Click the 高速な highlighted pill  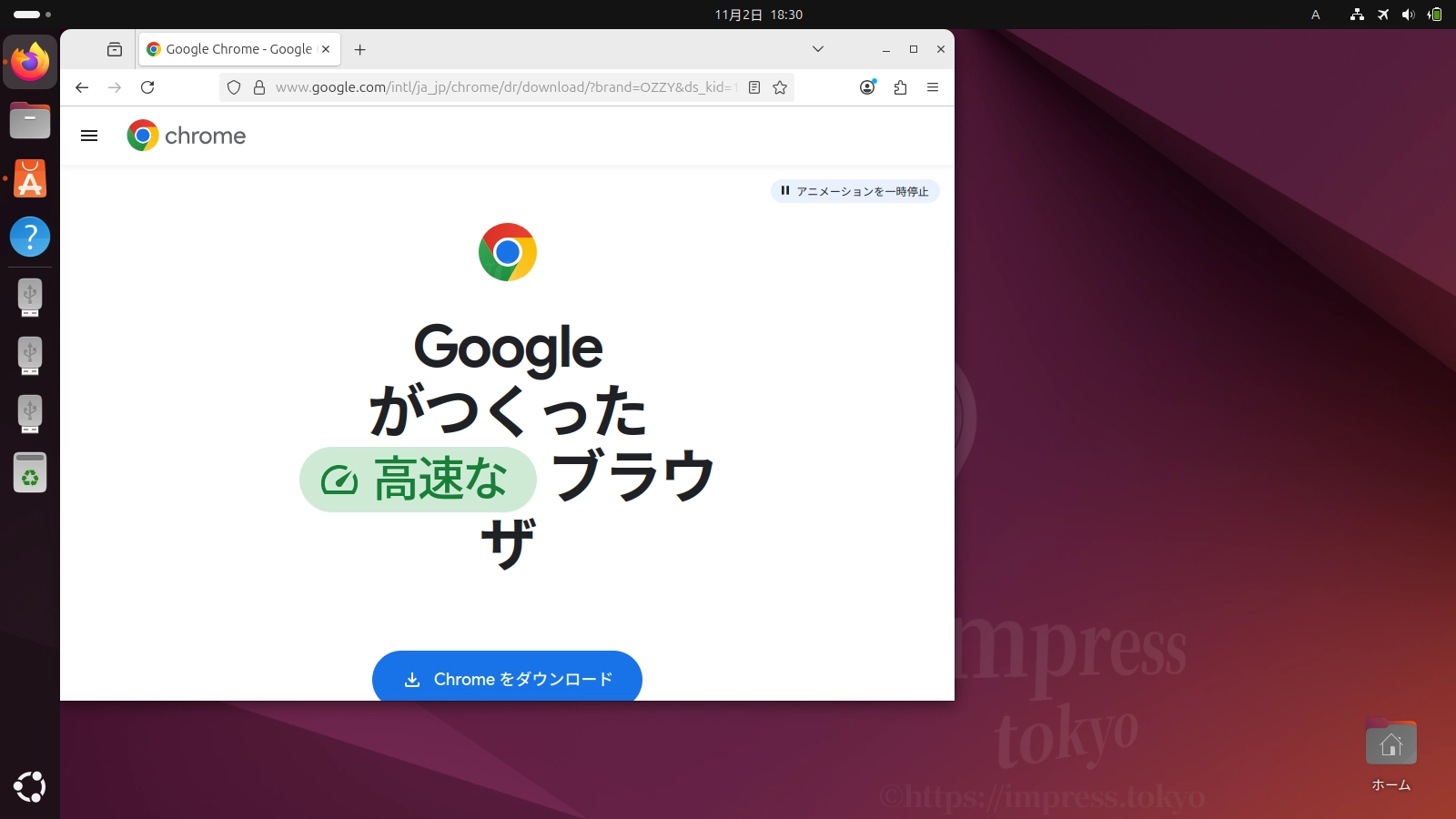[x=418, y=480]
